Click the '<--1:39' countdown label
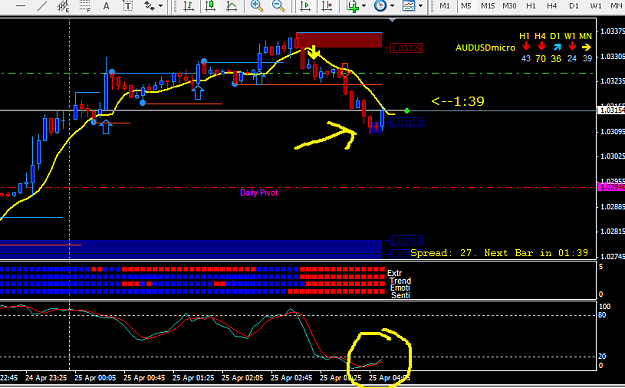Screen dimensions: 625x388 pyautogui.click(x=458, y=101)
